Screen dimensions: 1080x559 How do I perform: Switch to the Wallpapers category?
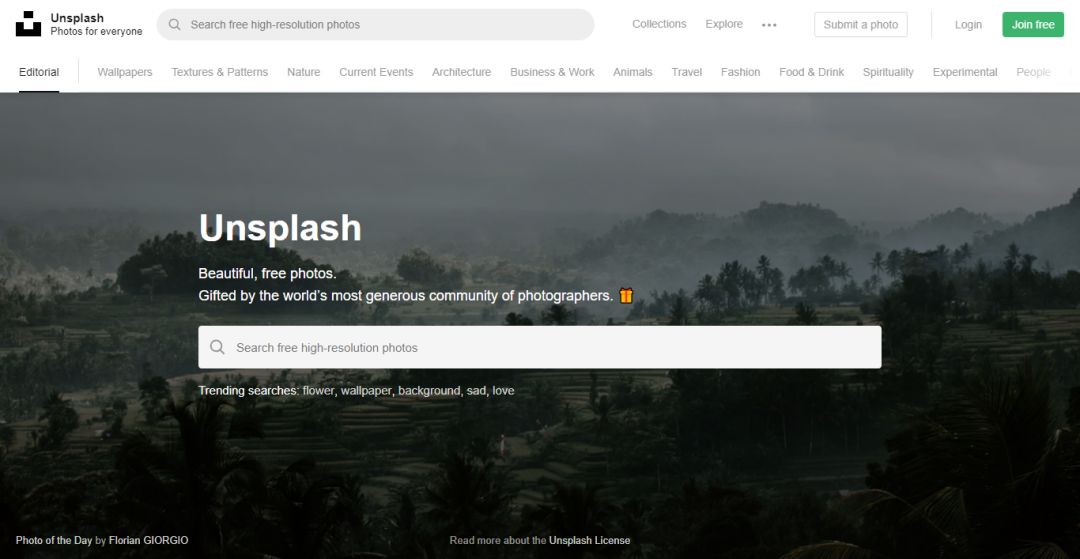tap(125, 72)
